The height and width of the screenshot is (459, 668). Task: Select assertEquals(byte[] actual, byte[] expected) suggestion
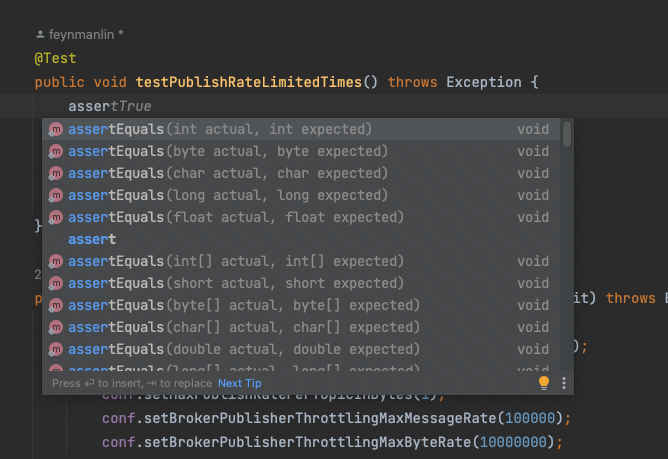(301, 306)
